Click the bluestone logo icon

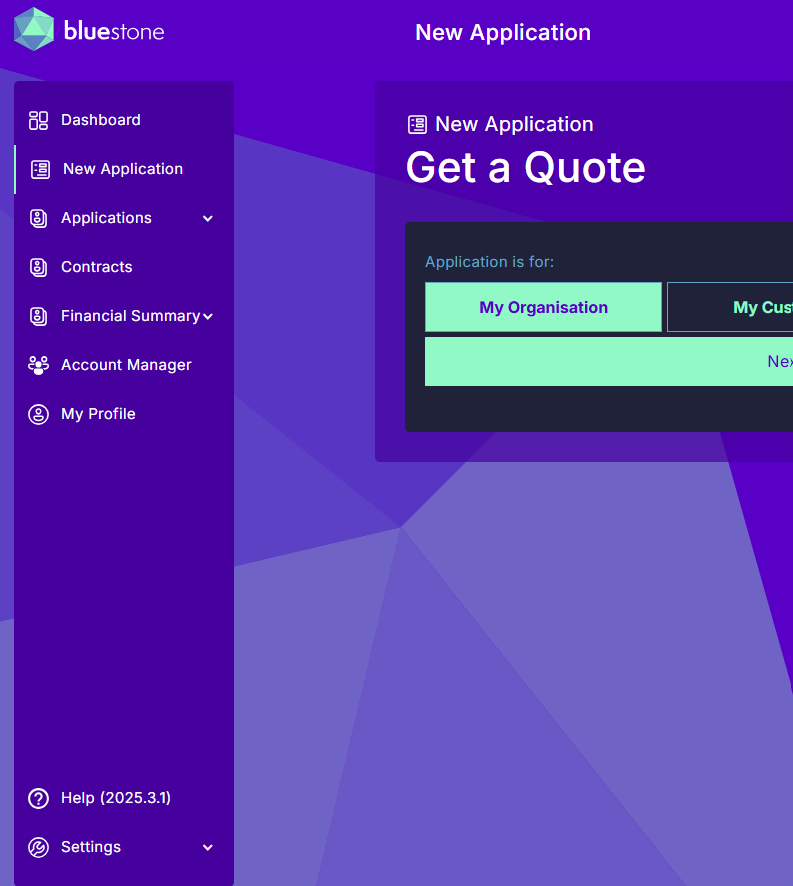(x=34, y=29)
